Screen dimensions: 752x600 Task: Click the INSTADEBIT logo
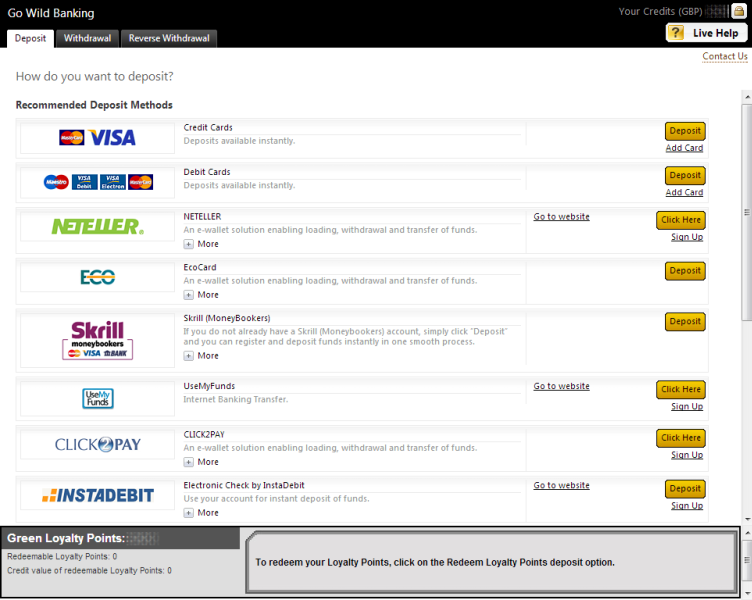(97, 495)
